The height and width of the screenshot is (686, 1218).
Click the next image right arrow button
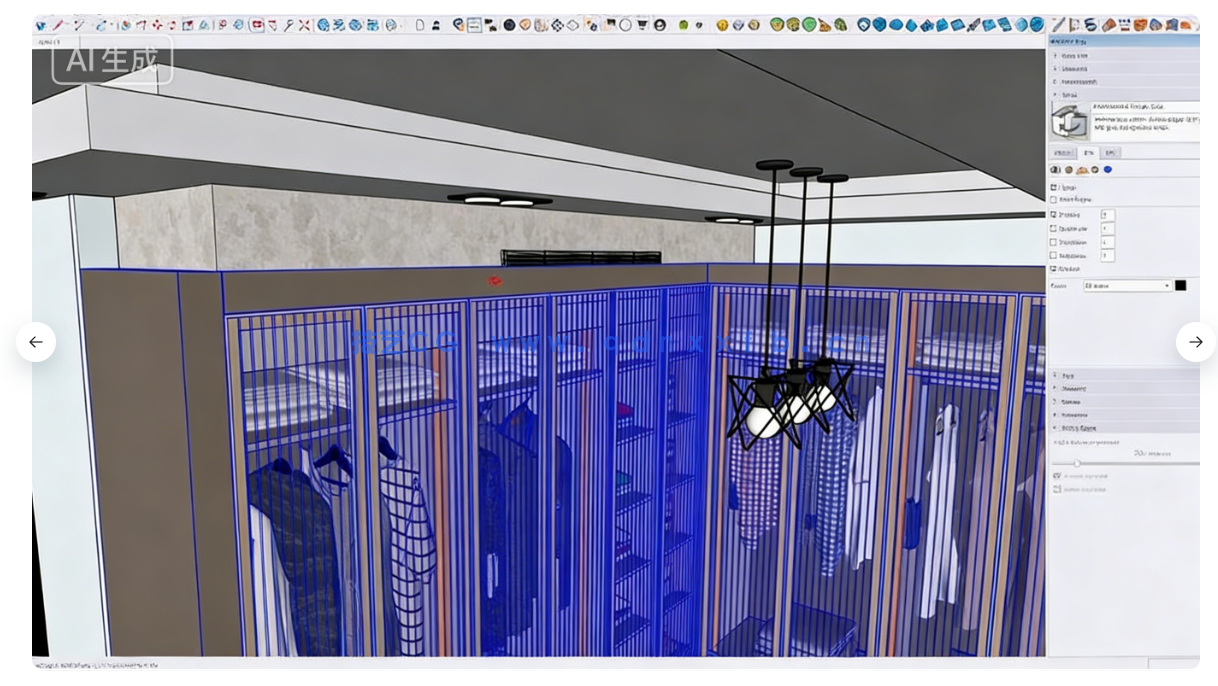tap(1195, 342)
